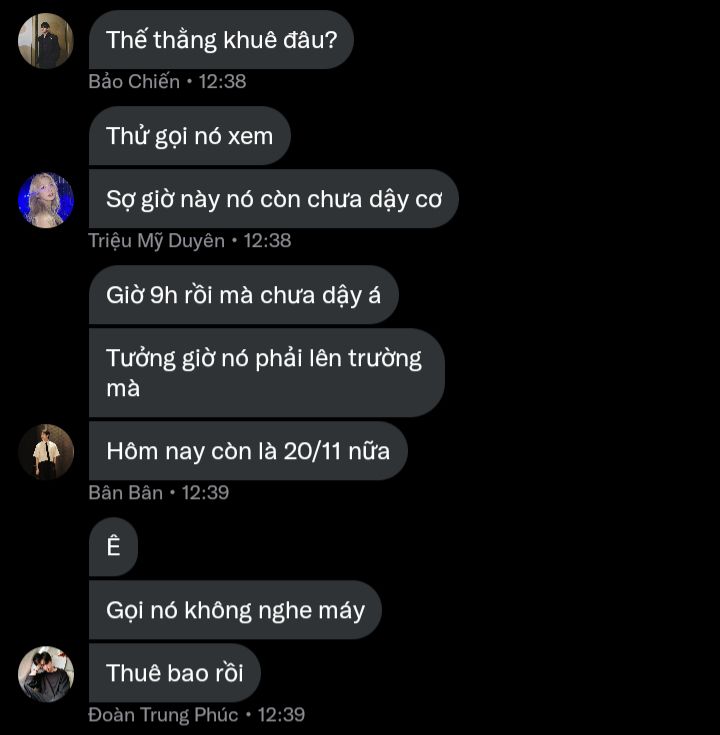The image size is (720, 735).
Task: Click the "Gọi nó không nghe máy" message
Action: tap(235, 610)
